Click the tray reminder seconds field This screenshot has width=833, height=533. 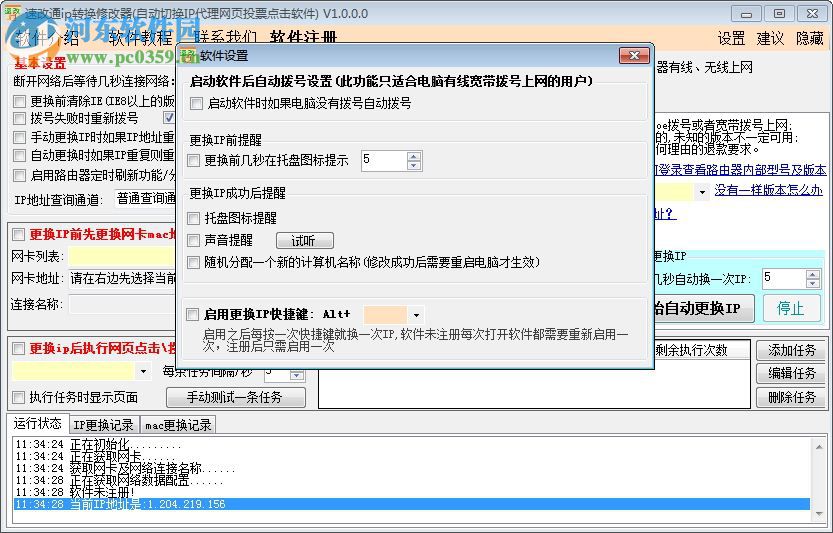point(384,160)
